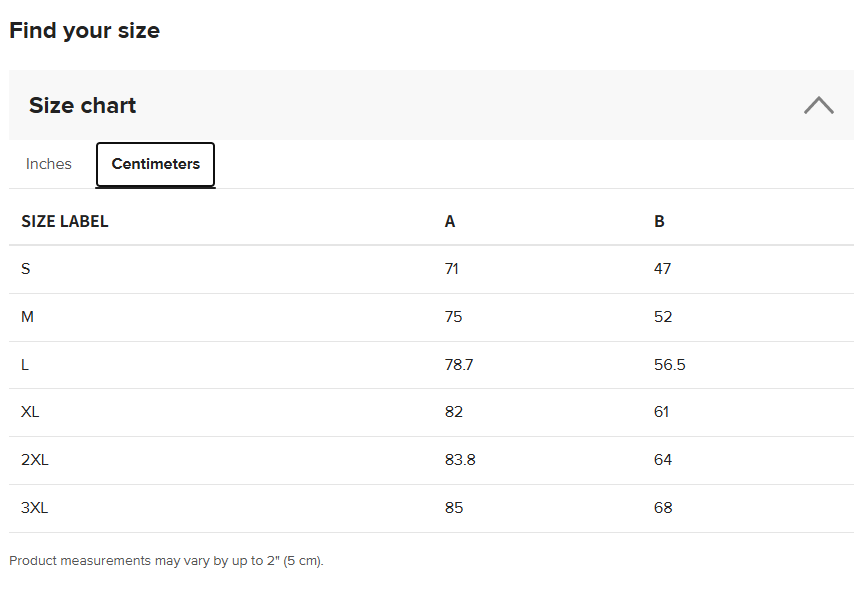Image resolution: width=867 pixels, height=596 pixels.
Task: Collapse the Size chart chevron icon
Action: tap(818, 105)
